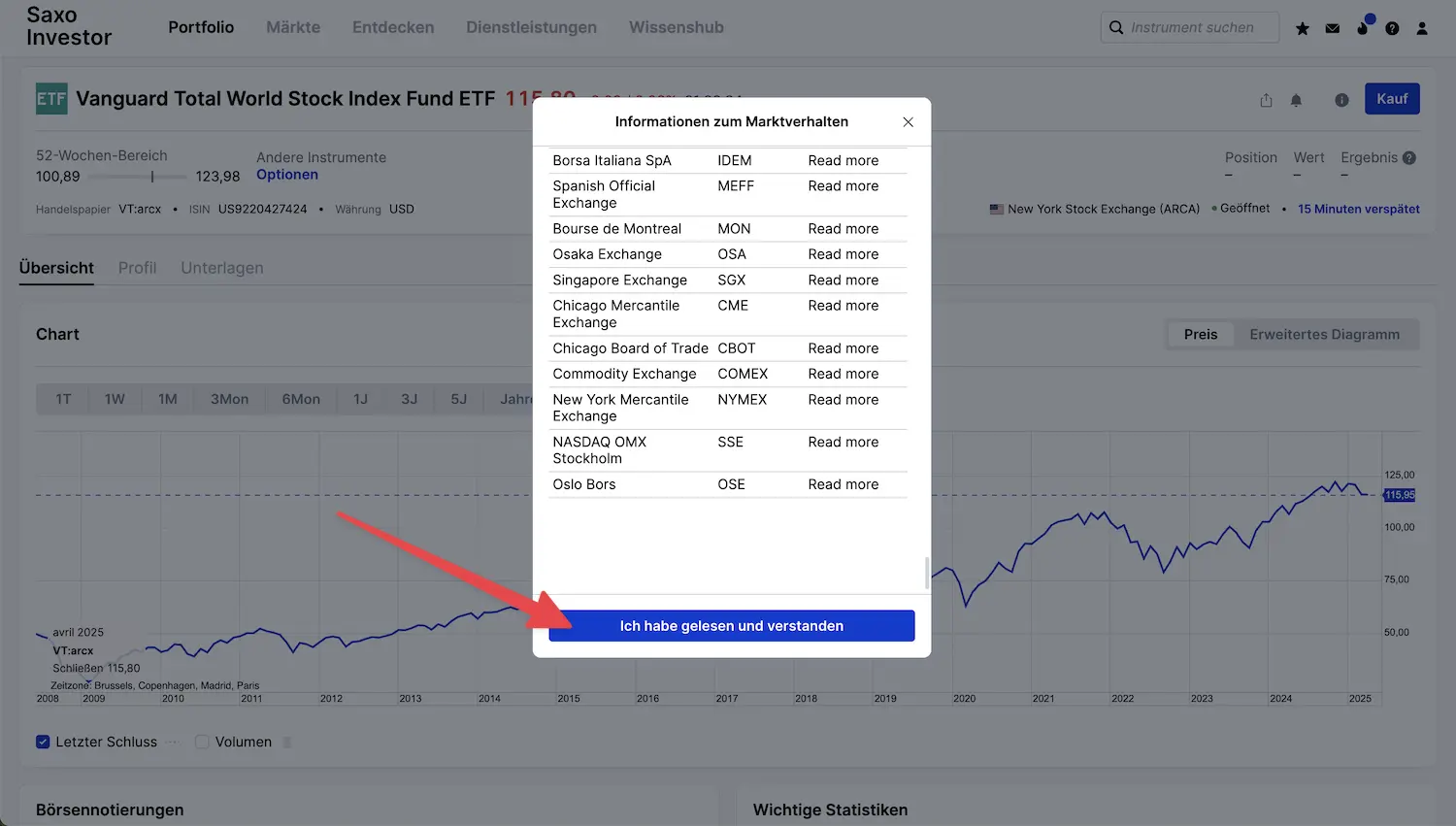Switch to the Unterlagen tab
The height and width of the screenshot is (826, 1456).
[222, 268]
